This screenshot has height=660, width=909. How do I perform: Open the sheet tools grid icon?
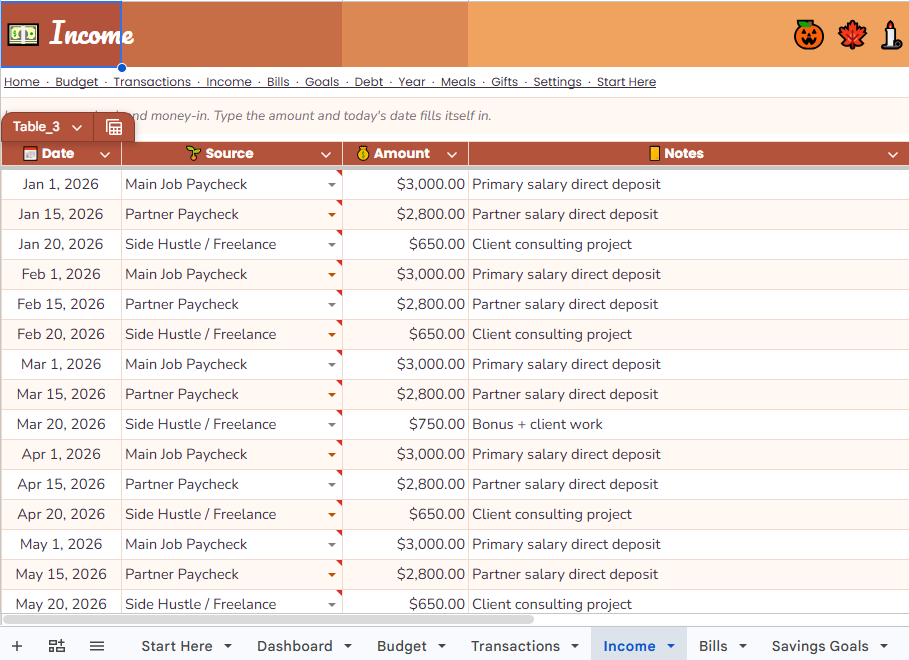coord(57,646)
